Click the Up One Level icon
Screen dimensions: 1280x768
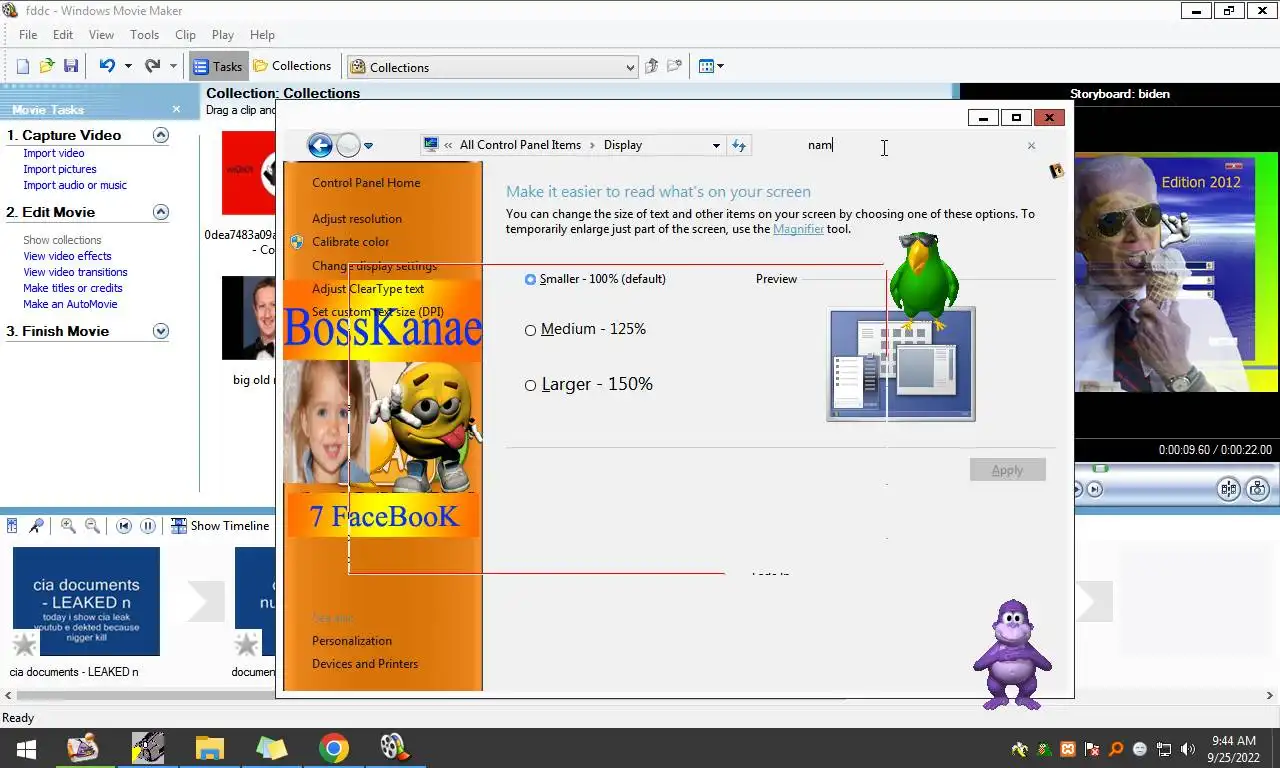652,66
